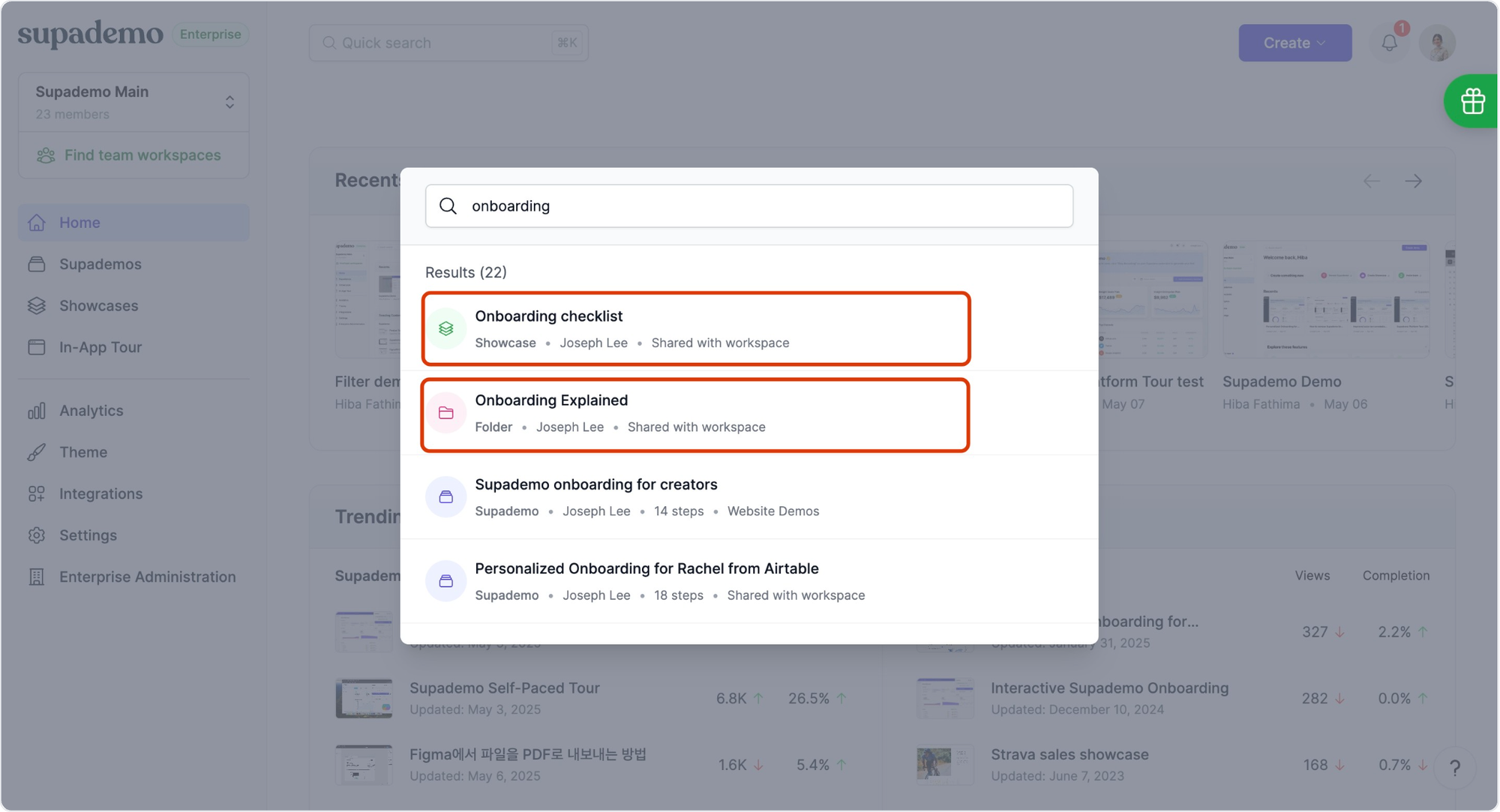Viewport: 1500px width, 812px height.
Task: Click the 6.8K views value
Action: [x=730, y=698]
